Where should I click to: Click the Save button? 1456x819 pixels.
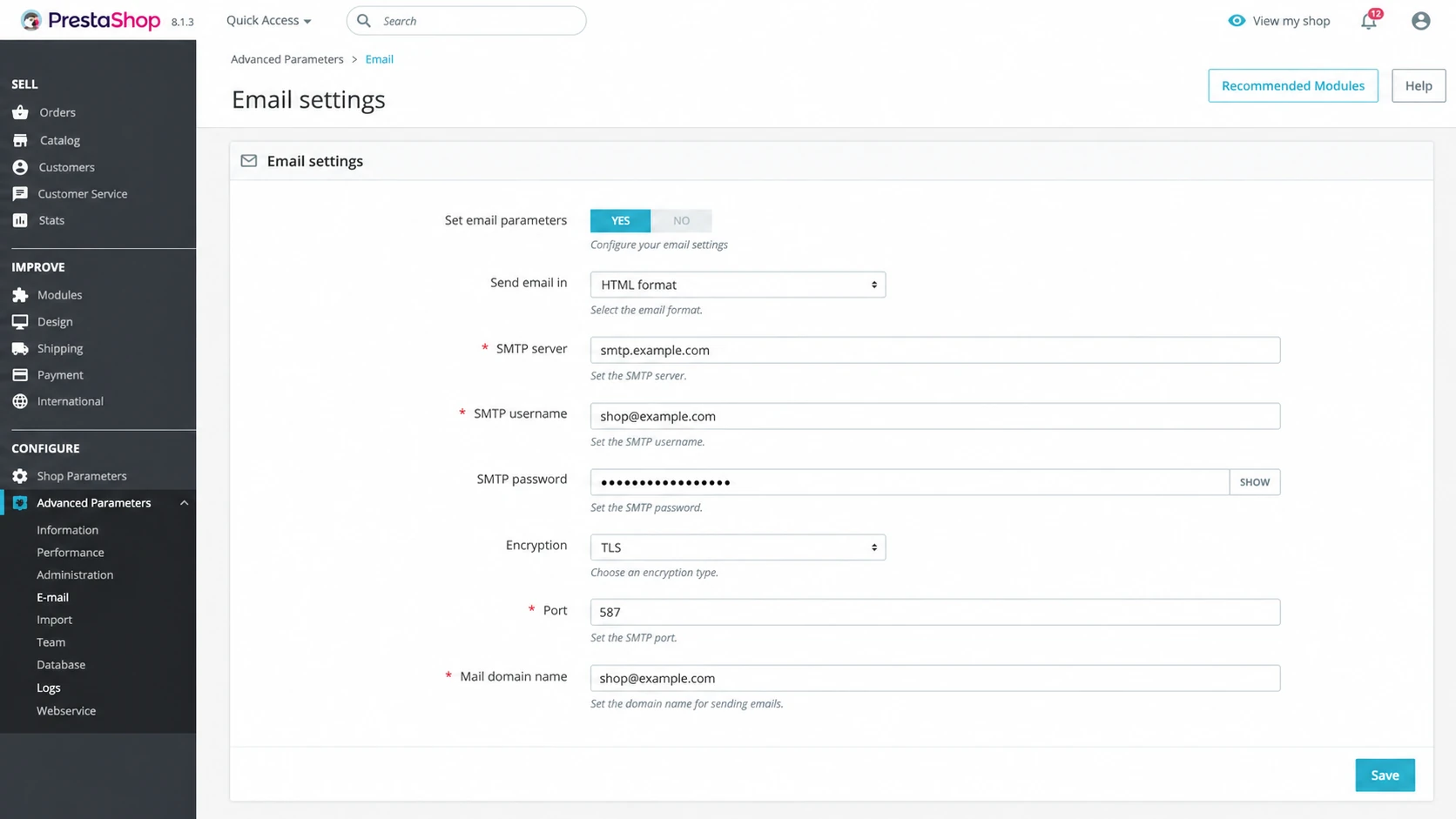1385,775
